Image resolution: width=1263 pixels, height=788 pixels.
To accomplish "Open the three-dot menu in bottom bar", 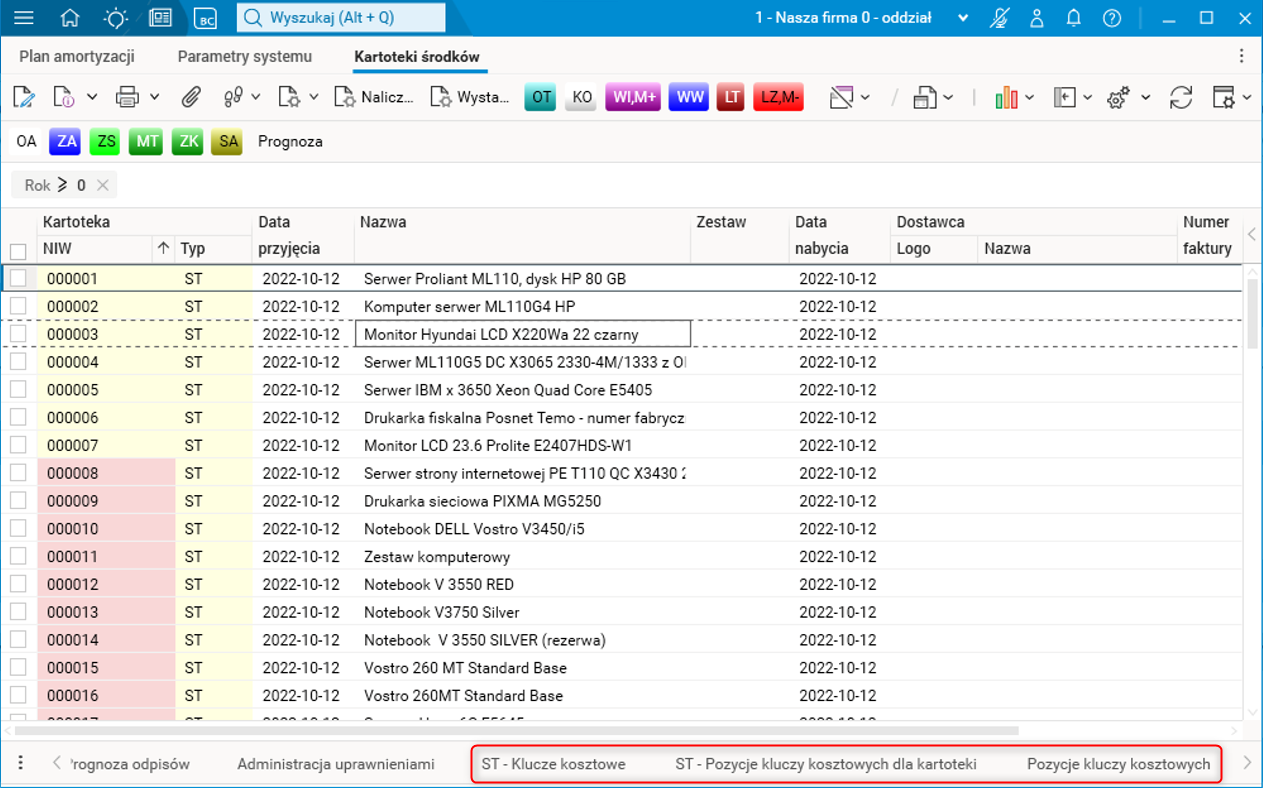I will [21, 764].
